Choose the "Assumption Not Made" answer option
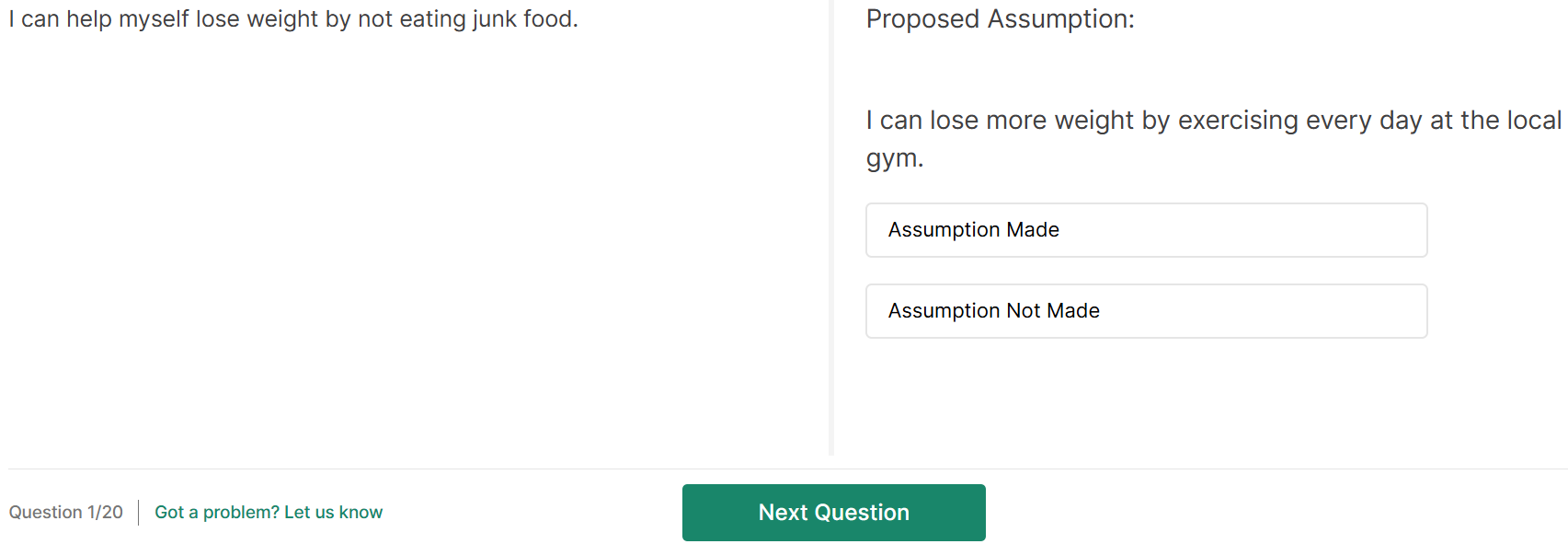Image resolution: width=1568 pixels, height=544 pixels. pos(1146,311)
